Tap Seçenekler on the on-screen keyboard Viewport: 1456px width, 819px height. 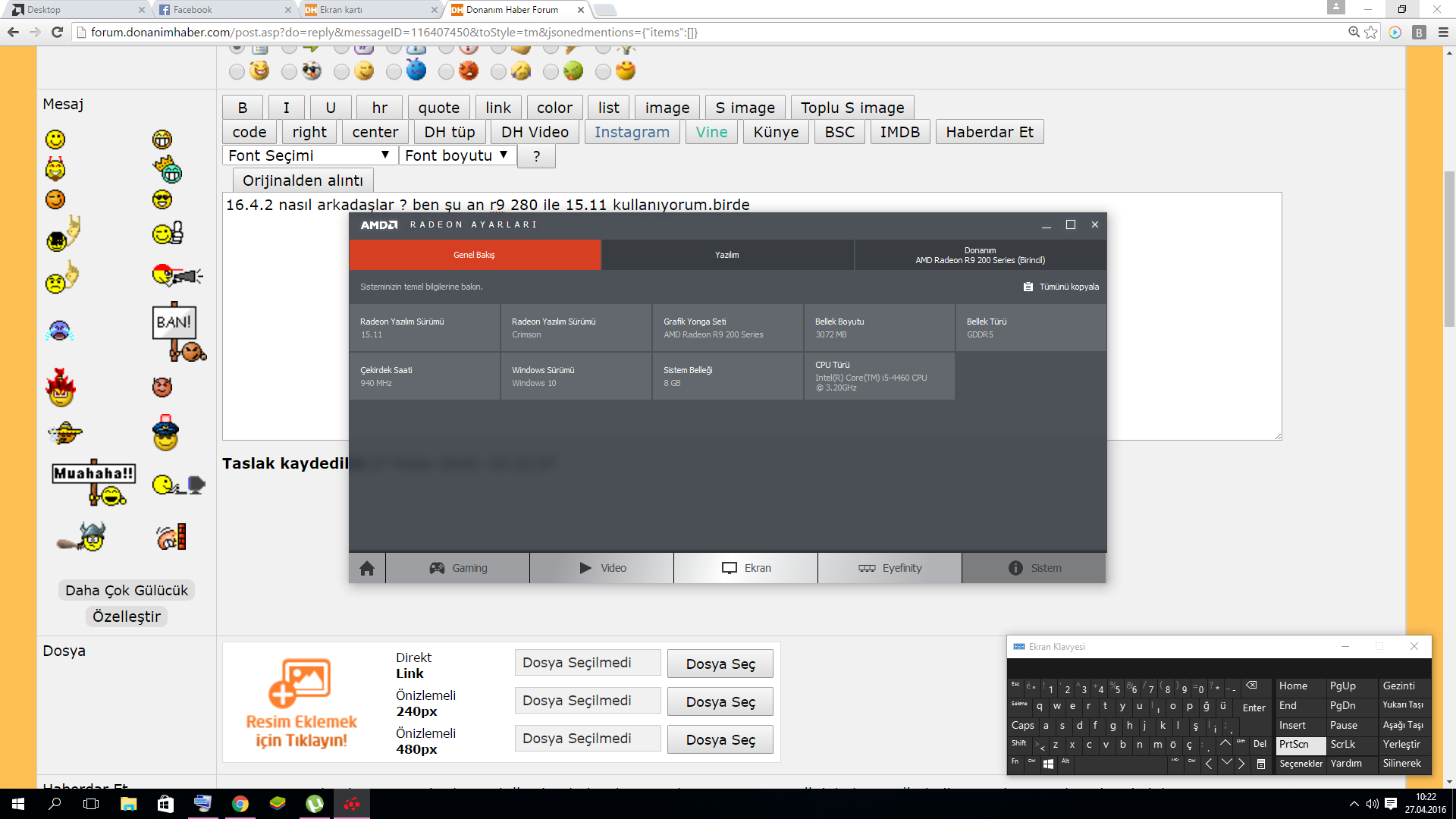(1301, 764)
